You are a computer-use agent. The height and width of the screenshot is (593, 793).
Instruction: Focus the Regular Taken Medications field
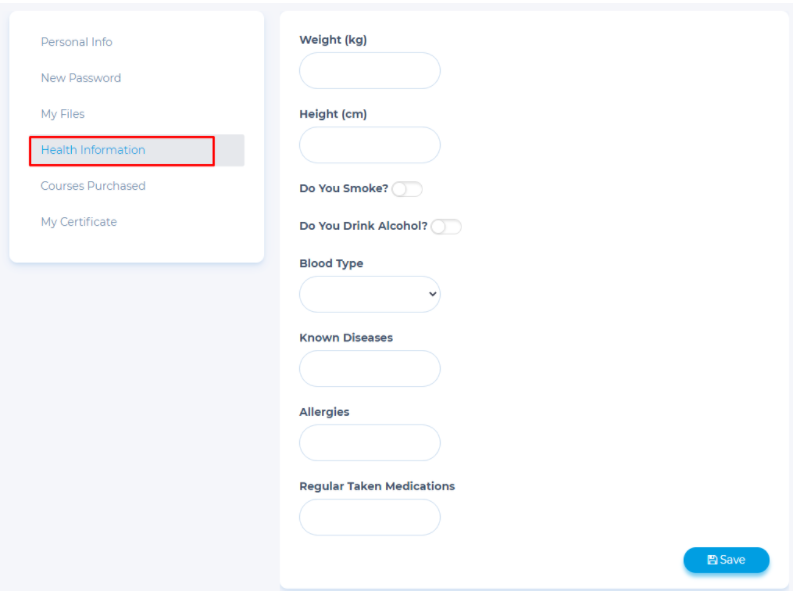tap(370, 517)
